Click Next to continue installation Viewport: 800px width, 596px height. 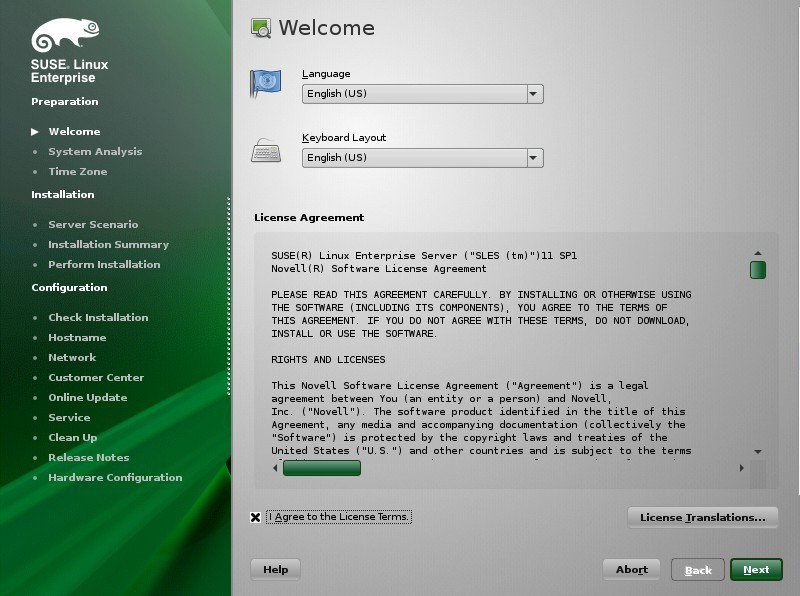[x=756, y=569]
